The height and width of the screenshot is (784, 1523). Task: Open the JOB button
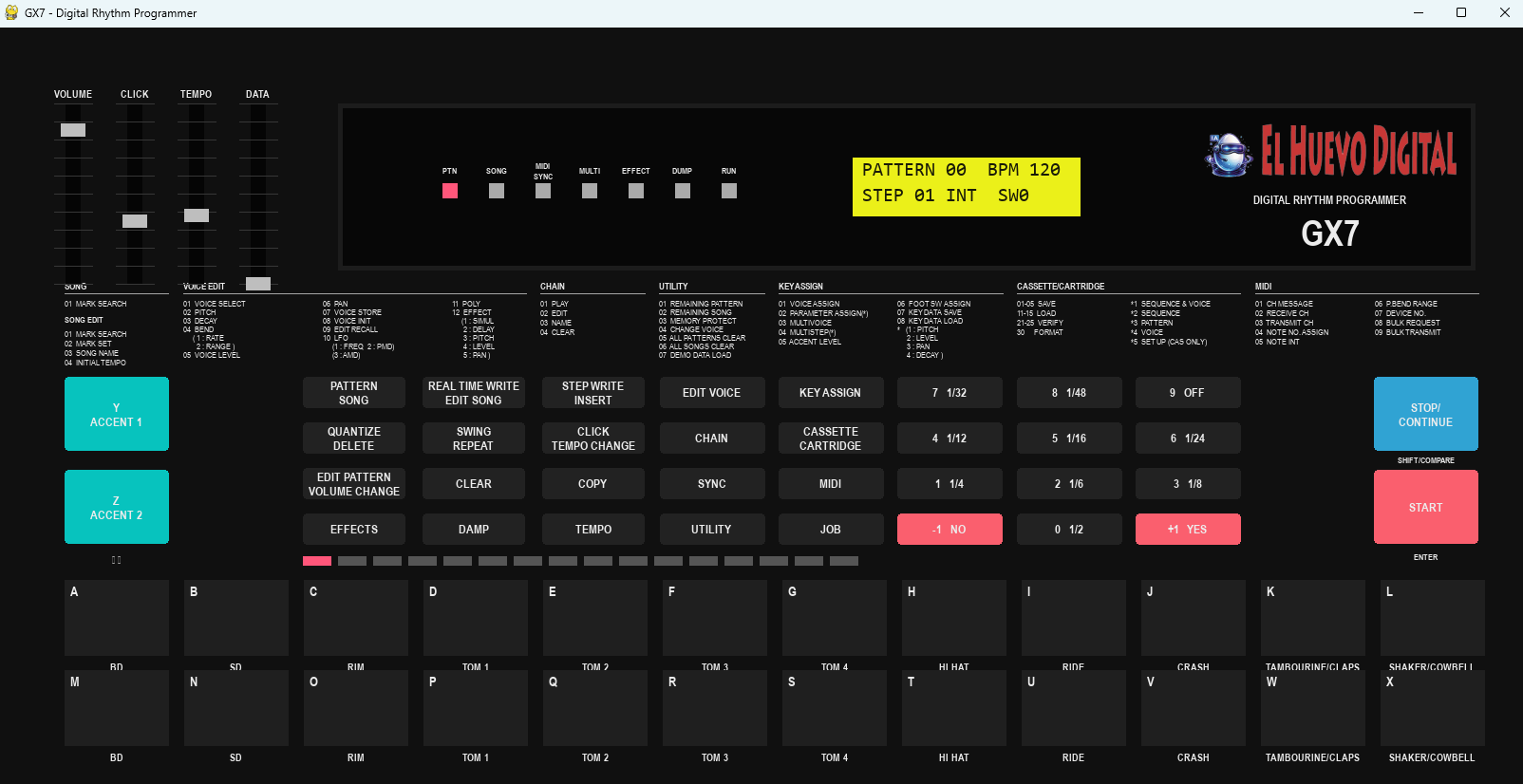tap(831, 530)
